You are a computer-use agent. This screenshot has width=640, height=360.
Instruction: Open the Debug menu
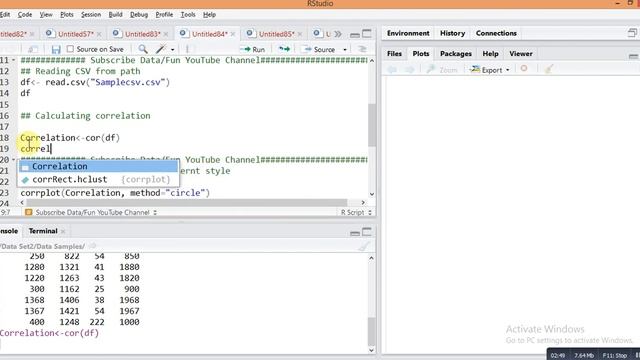coord(139,14)
